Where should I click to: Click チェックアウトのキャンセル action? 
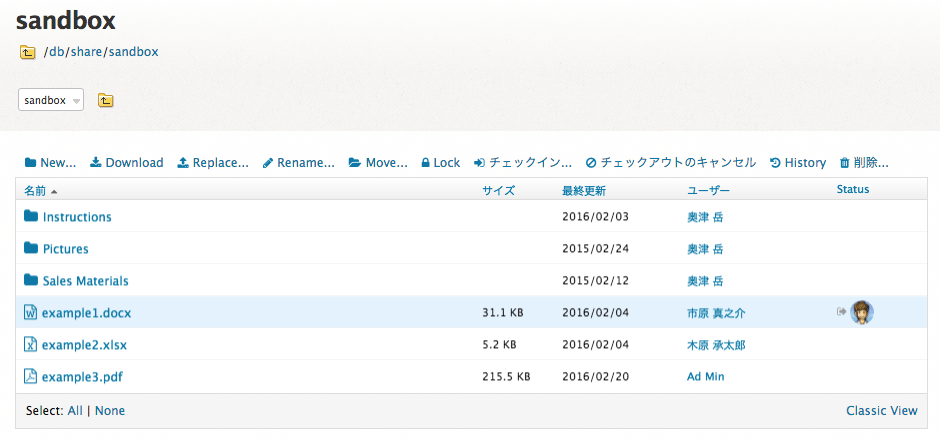click(x=671, y=163)
